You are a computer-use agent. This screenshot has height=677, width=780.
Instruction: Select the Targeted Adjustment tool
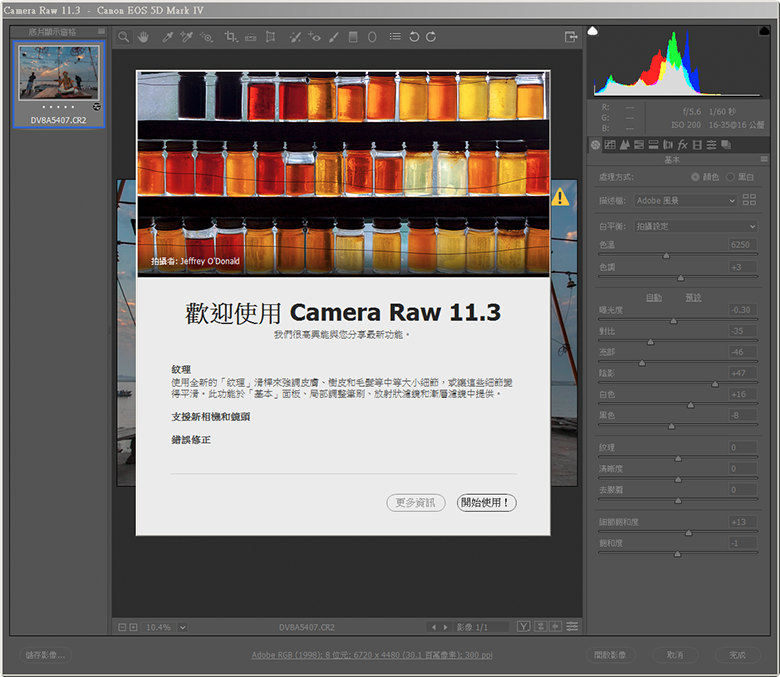tap(206, 37)
